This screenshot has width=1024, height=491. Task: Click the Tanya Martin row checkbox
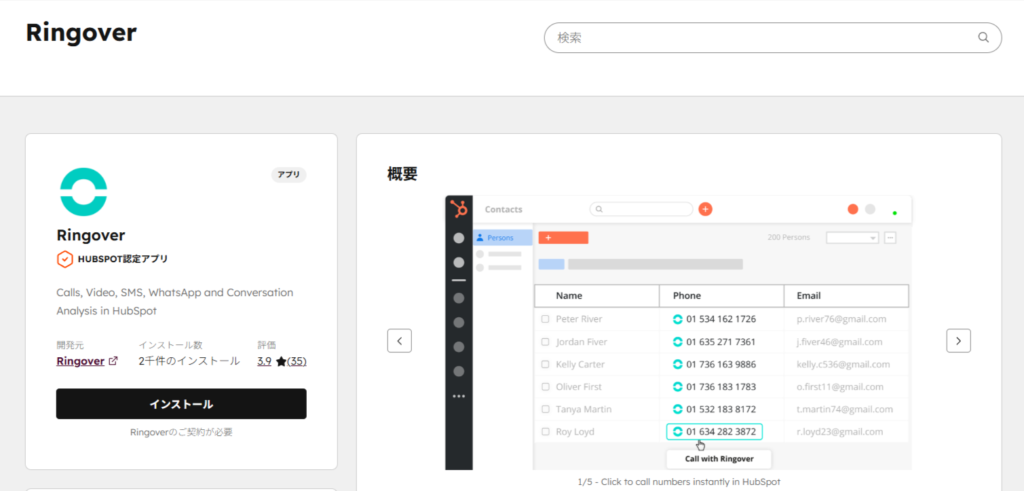(x=545, y=409)
